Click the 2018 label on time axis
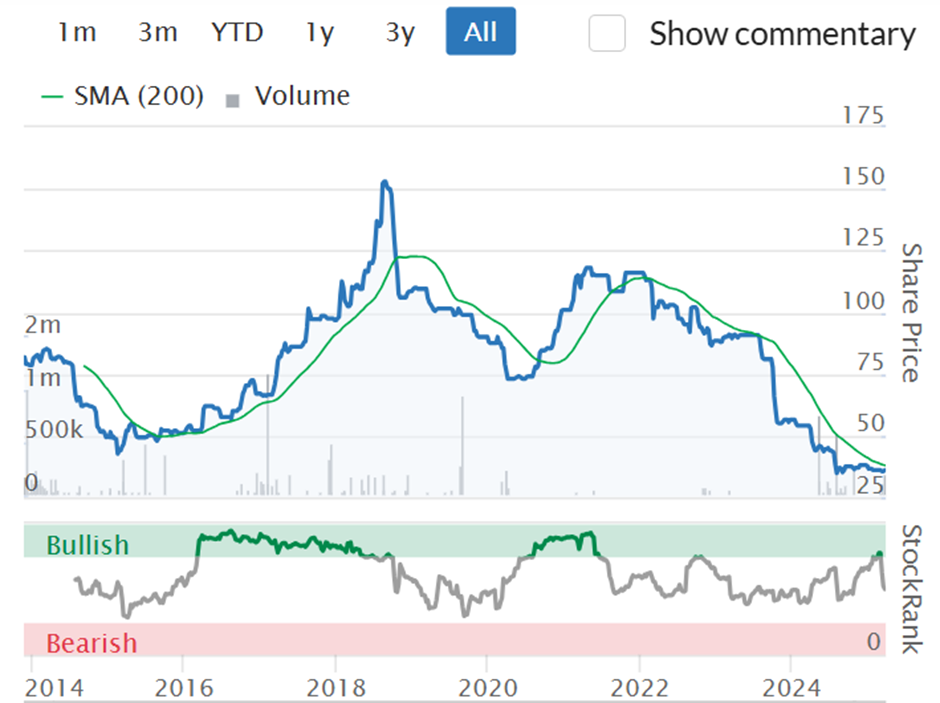 336,688
